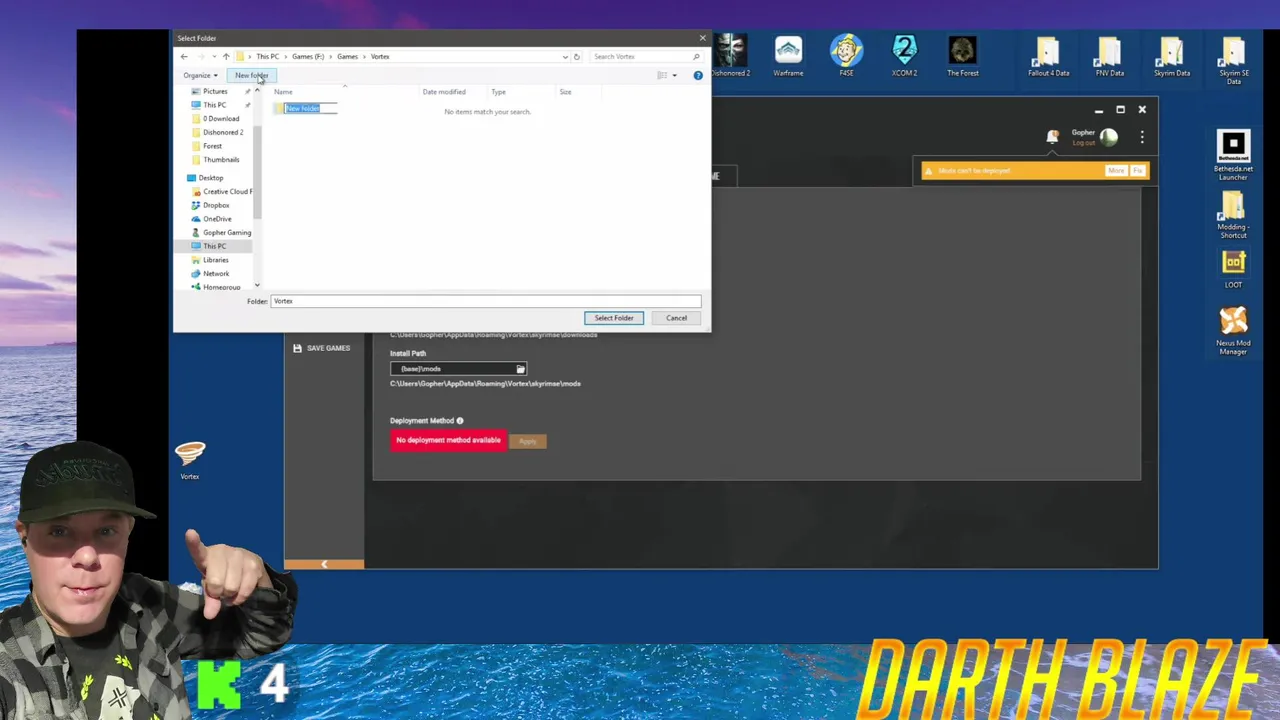Launch the Dishonored 2 desktop shortcut
1280x720 pixels.
tap(730, 56)
